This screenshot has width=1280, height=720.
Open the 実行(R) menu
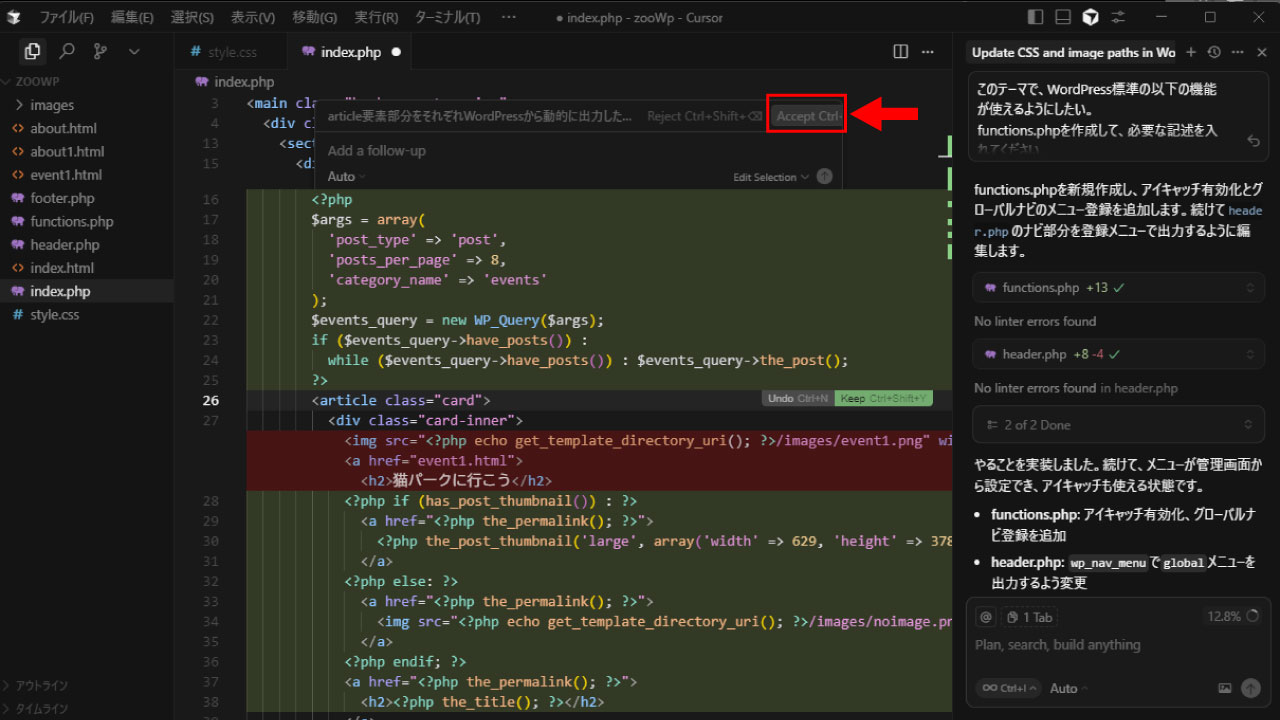pos(376,17)
